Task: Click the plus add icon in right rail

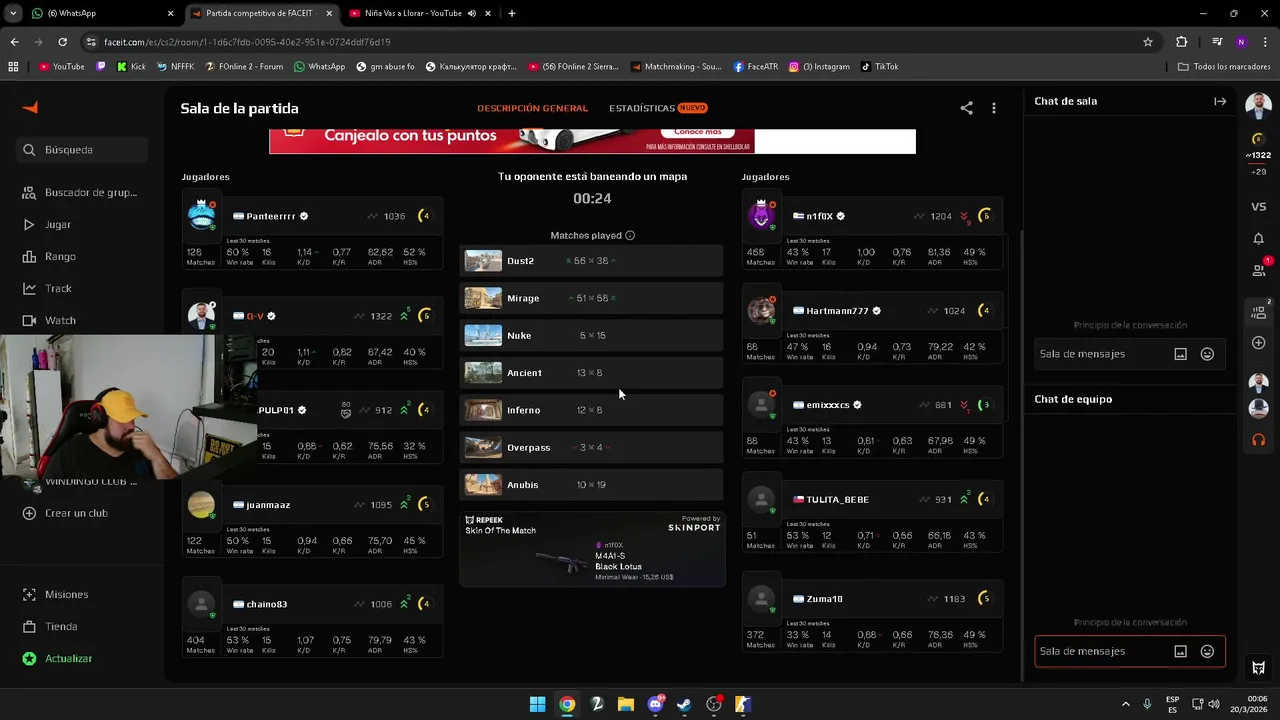Action: click(1258, 343)
